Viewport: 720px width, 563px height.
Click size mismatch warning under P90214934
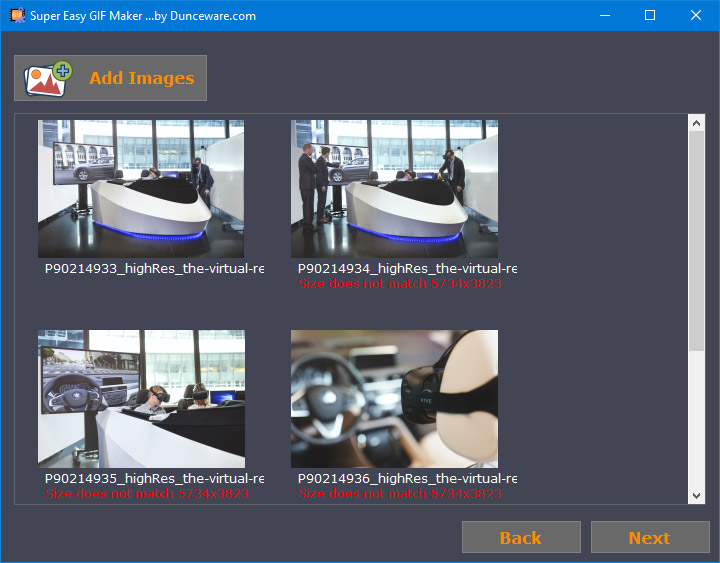click(x=399, y=284)
